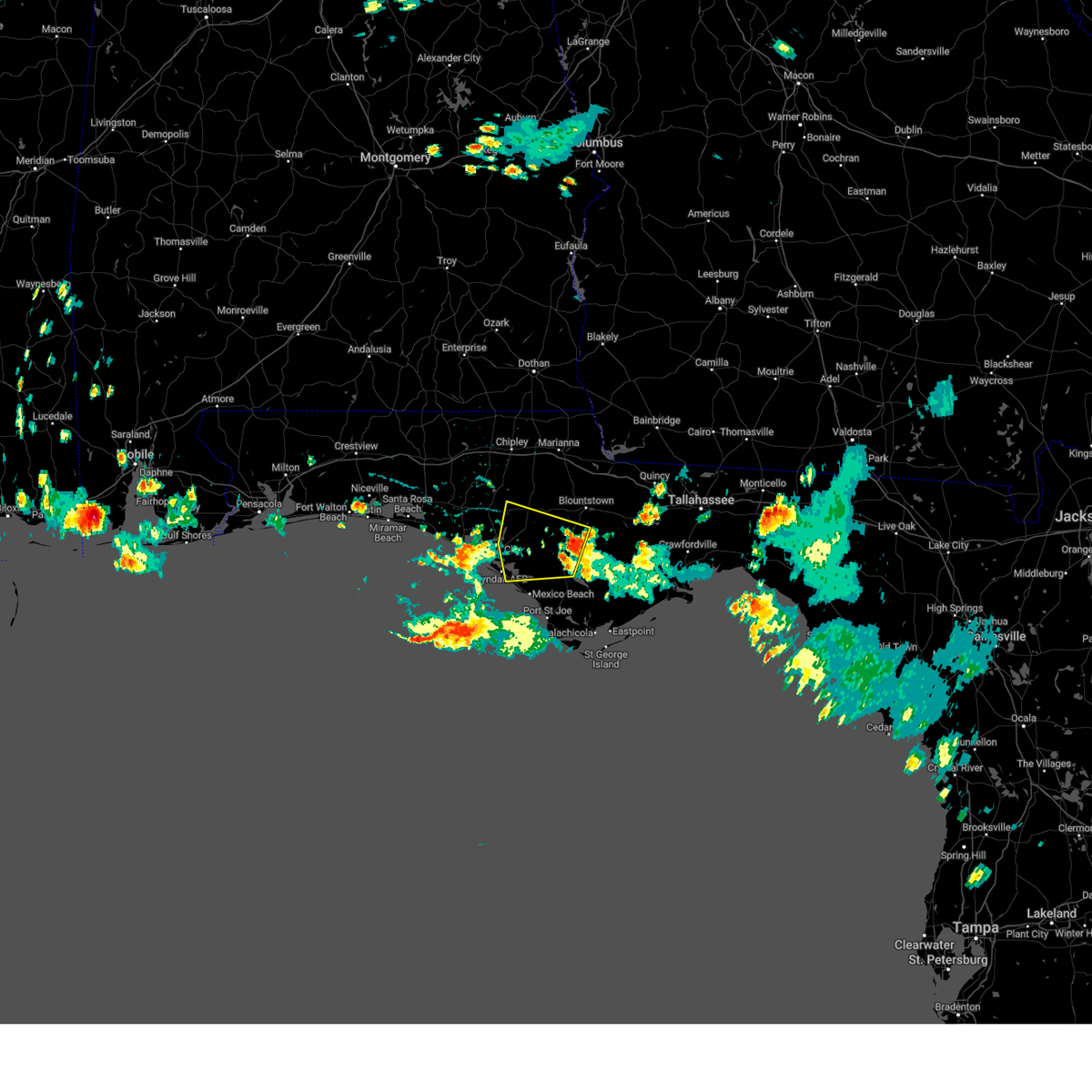Click the Ocala label
Image resolution: width=1092 pixels, height=1092 pixels.
click(1024, 718)
